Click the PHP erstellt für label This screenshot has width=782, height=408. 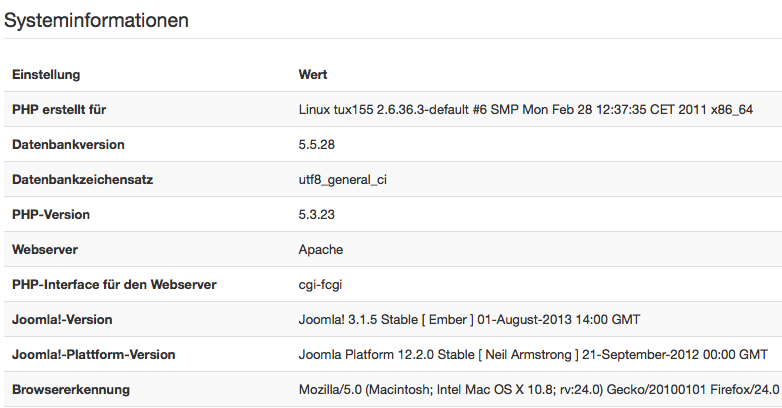(59, 109)
